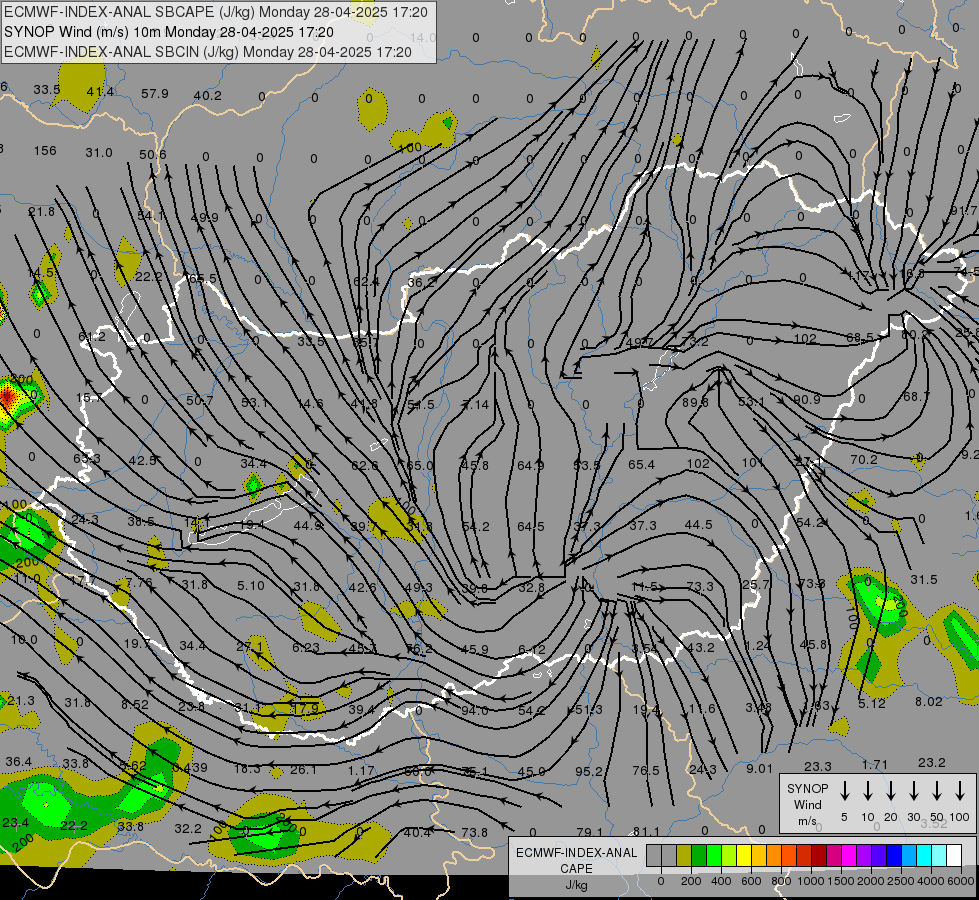Screen dimensions: 979x900
Task: Click the map value 36.4
Action: pyautogui.click(x=18, y=761)
